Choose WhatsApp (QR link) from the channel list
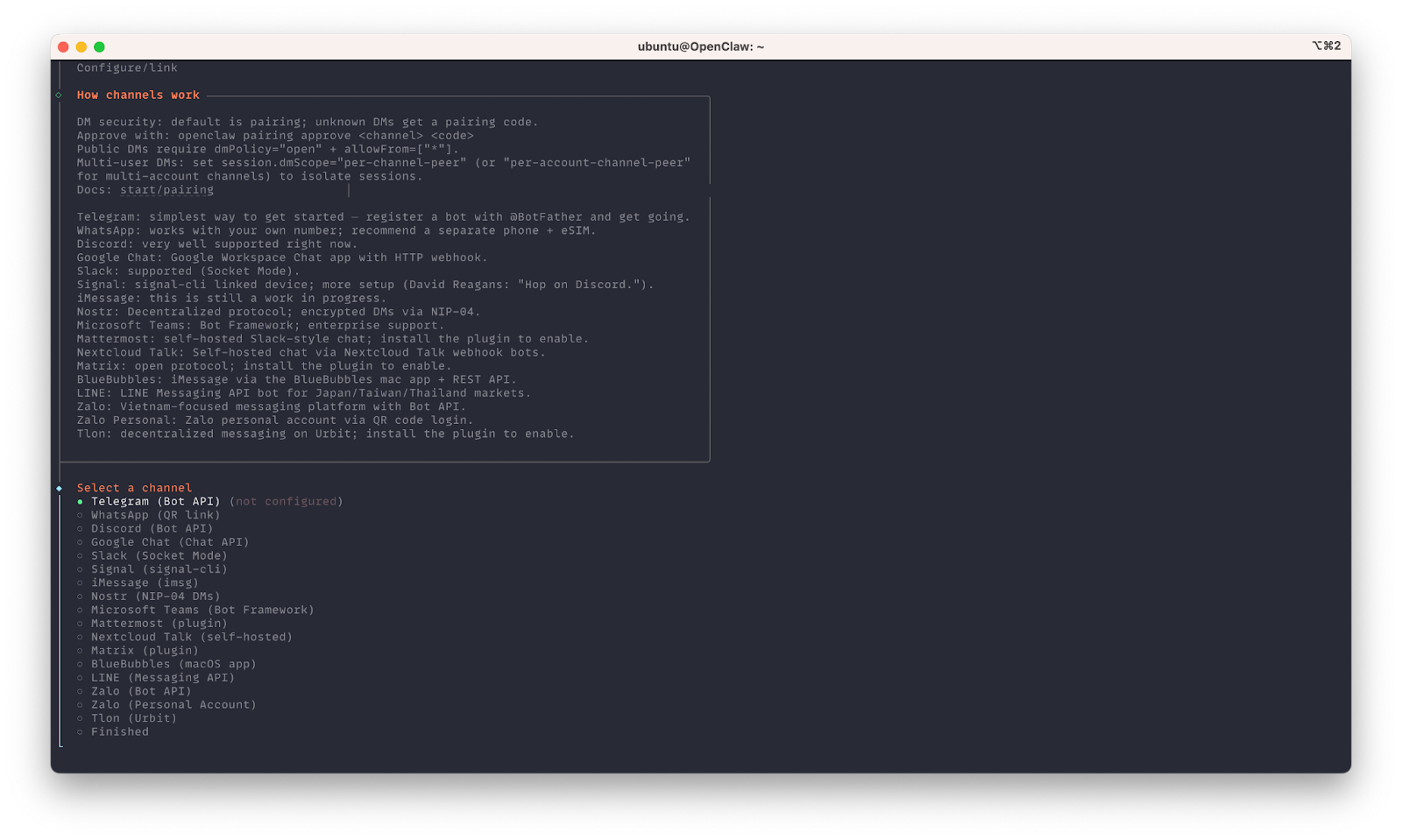This screenshot has height=840, width=1402. click(155, 514)
